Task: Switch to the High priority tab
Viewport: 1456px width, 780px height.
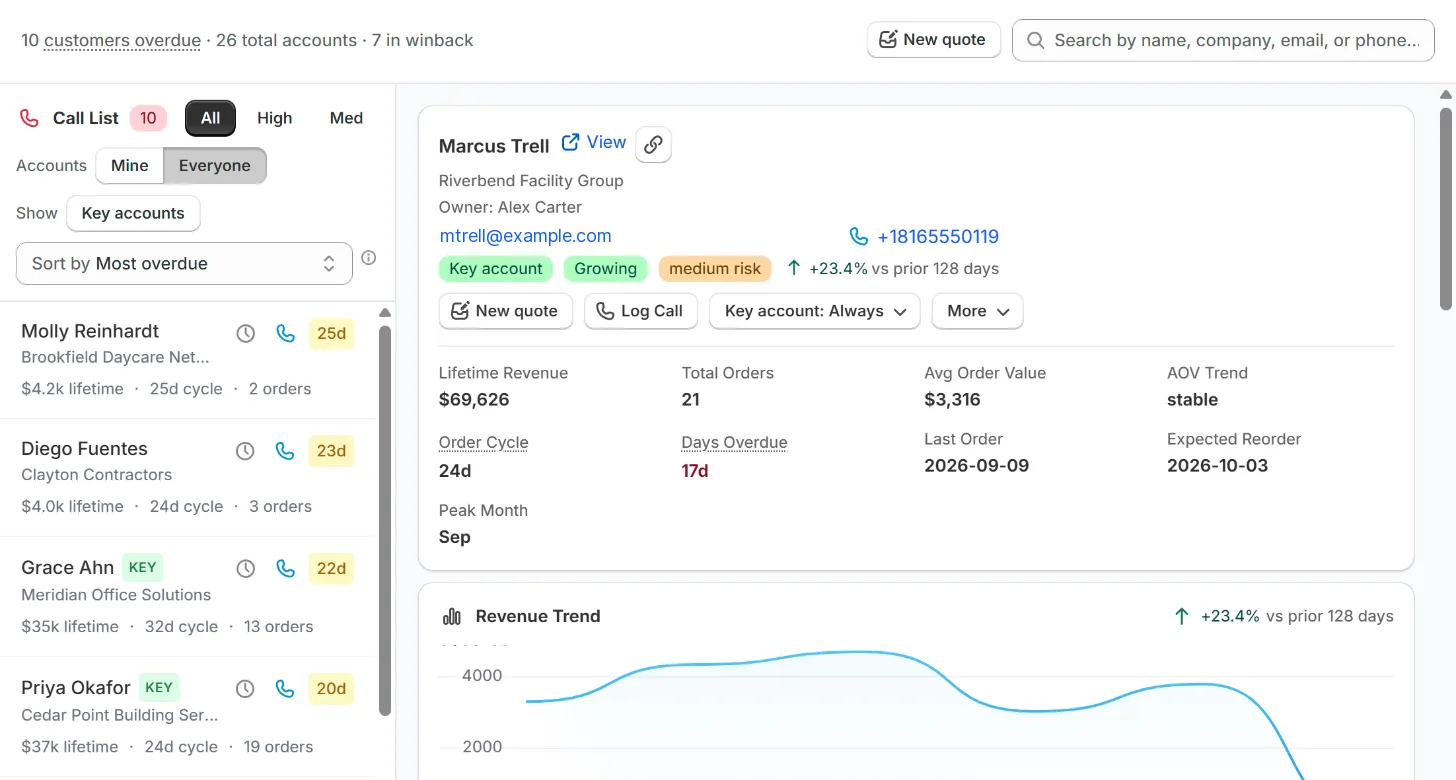Action: (275, 118)
